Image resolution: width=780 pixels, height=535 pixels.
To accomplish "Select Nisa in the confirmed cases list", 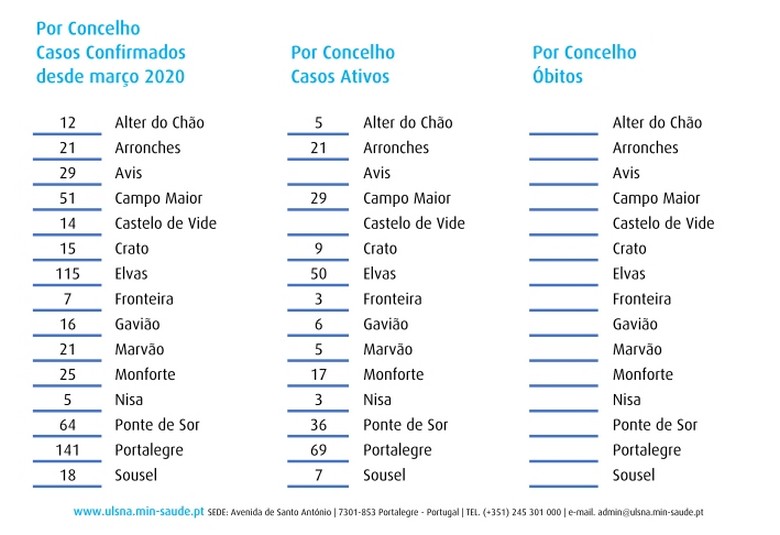I will [x=130, y=400].
